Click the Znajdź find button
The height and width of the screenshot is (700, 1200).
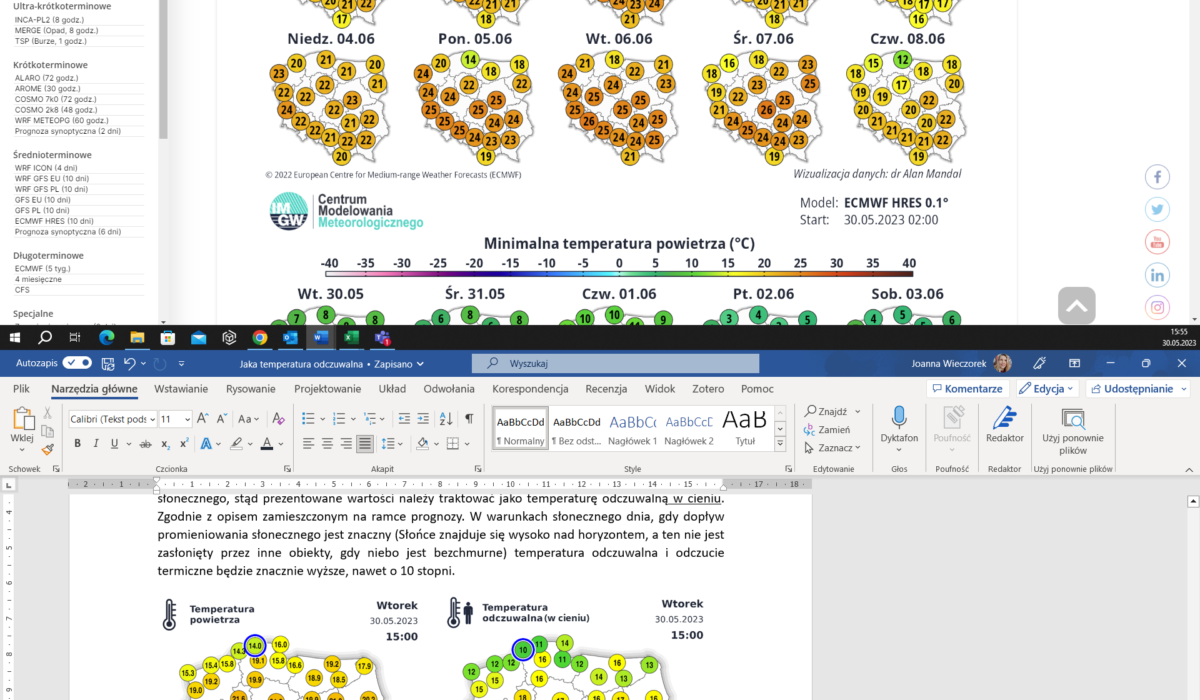(x=826, y=412)
